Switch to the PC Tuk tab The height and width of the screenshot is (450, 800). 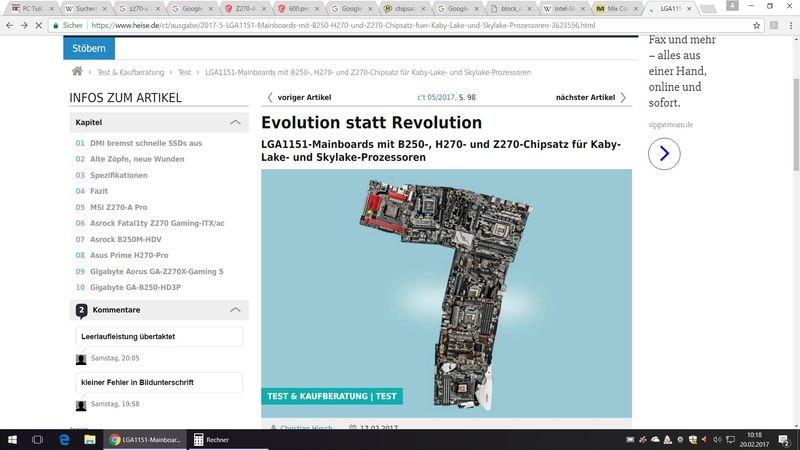coord(32,9)
